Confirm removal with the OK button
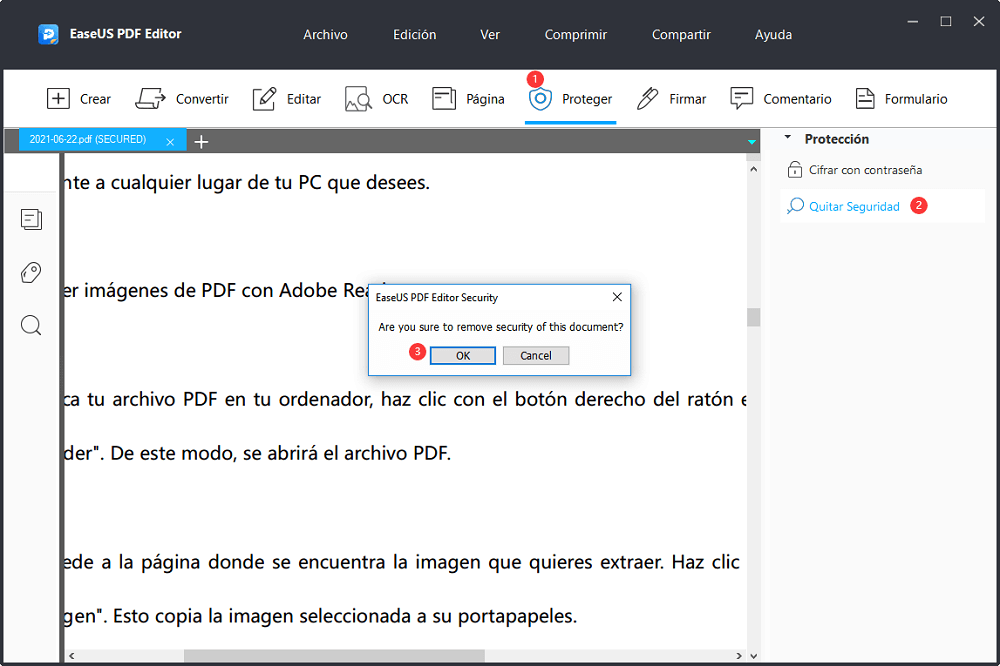Screen dimensions: 1000x666 pos(463,355)
